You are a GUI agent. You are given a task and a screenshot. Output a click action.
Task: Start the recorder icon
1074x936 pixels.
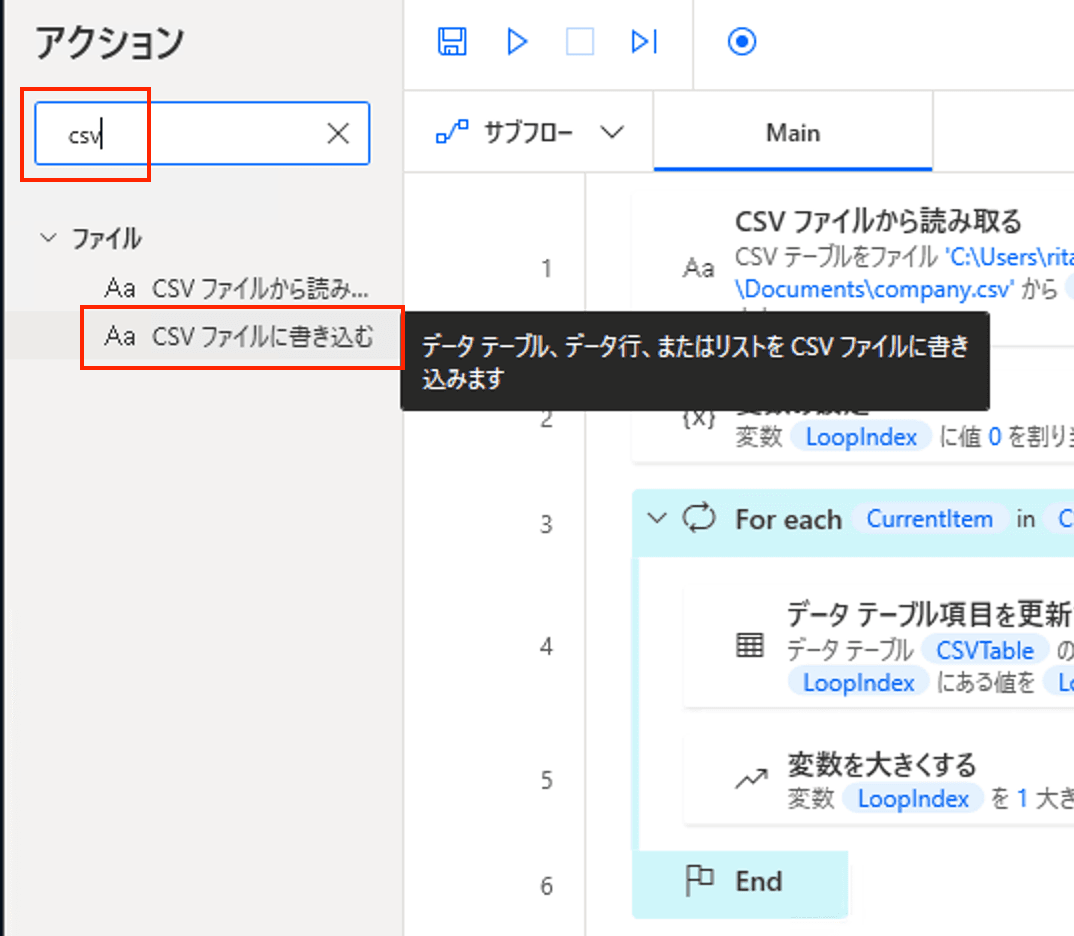[742, 42]
